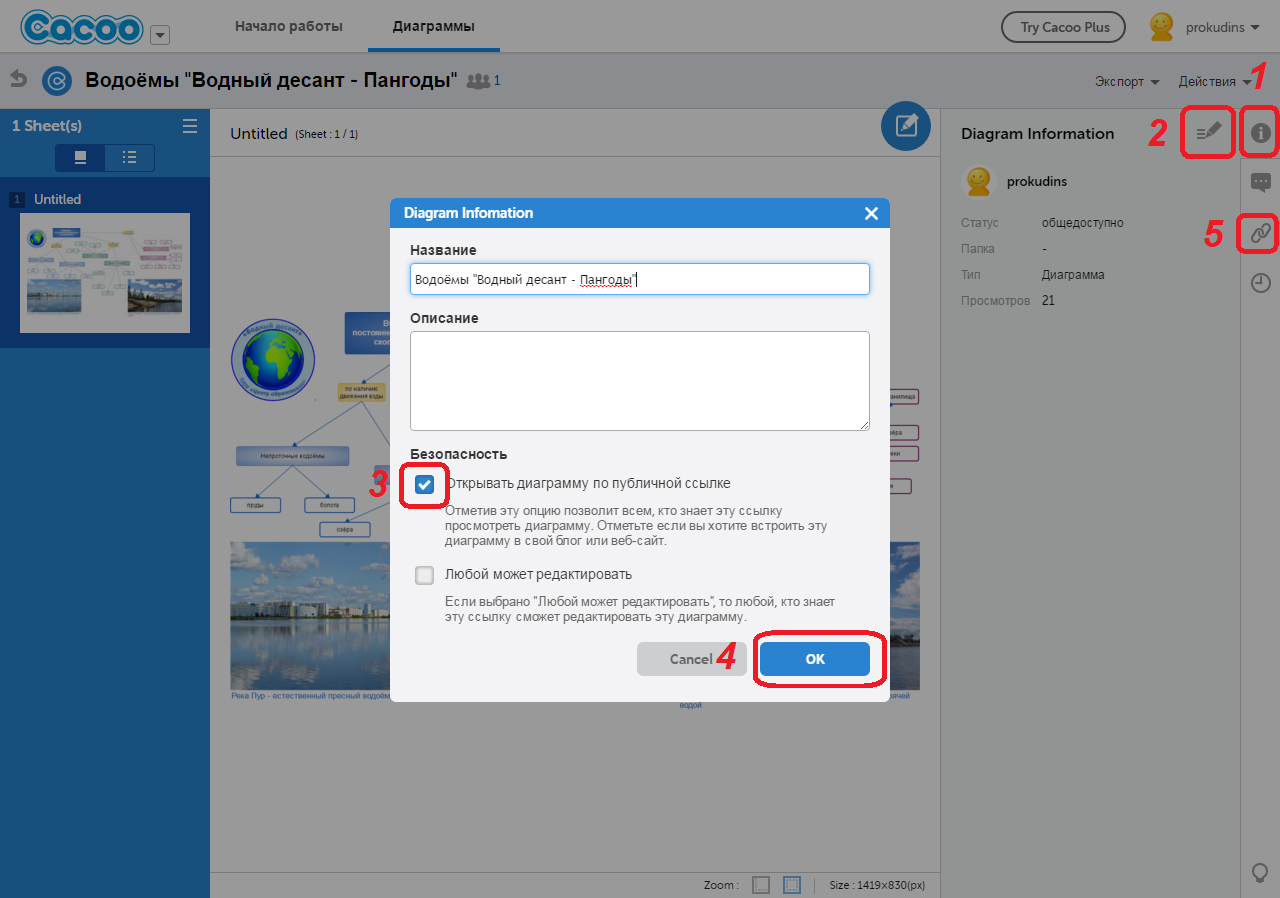Expand the Экспорт dropdown
This screenshot has width=1280, height=898.
click(x=1126, y=81)
